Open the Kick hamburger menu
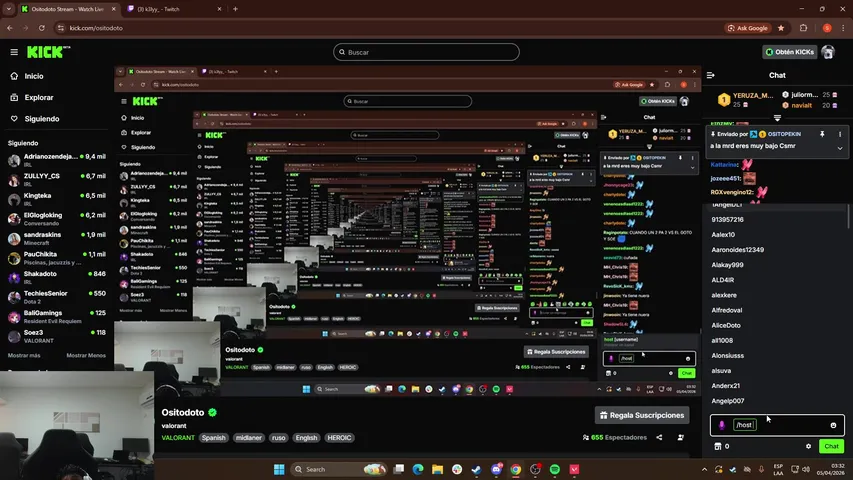The height and width of the screenshot is (480, 853). pyautogui.click(x=14, y=52)
